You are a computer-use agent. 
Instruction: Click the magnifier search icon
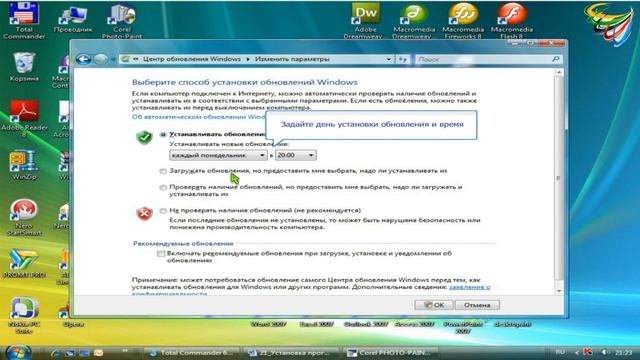(555, 60)
